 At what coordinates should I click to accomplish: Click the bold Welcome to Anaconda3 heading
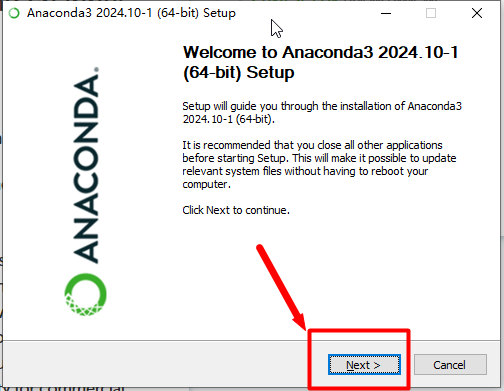tap(321, 62)
